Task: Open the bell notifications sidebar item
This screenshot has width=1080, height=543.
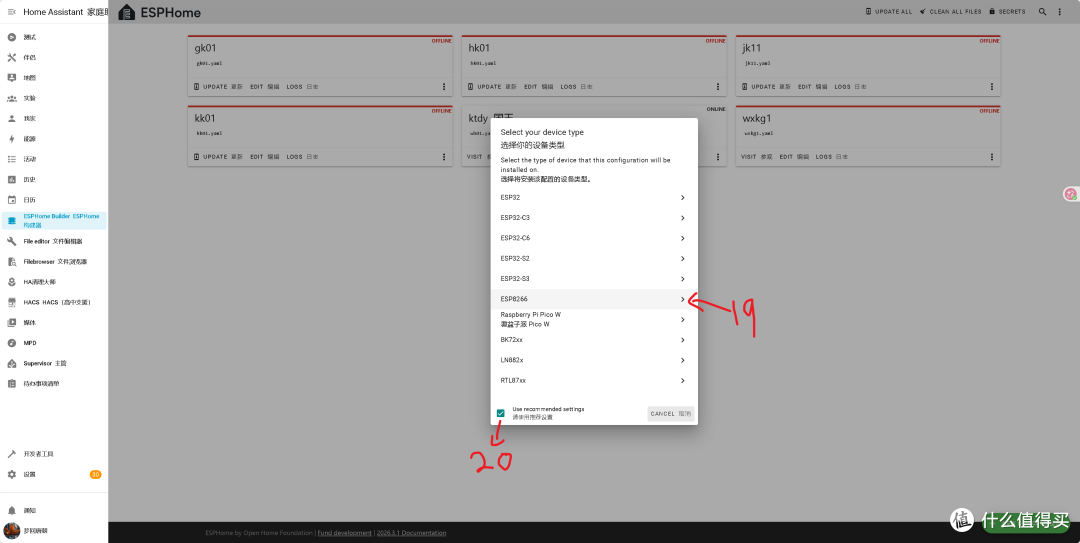Action: [54, 511]
